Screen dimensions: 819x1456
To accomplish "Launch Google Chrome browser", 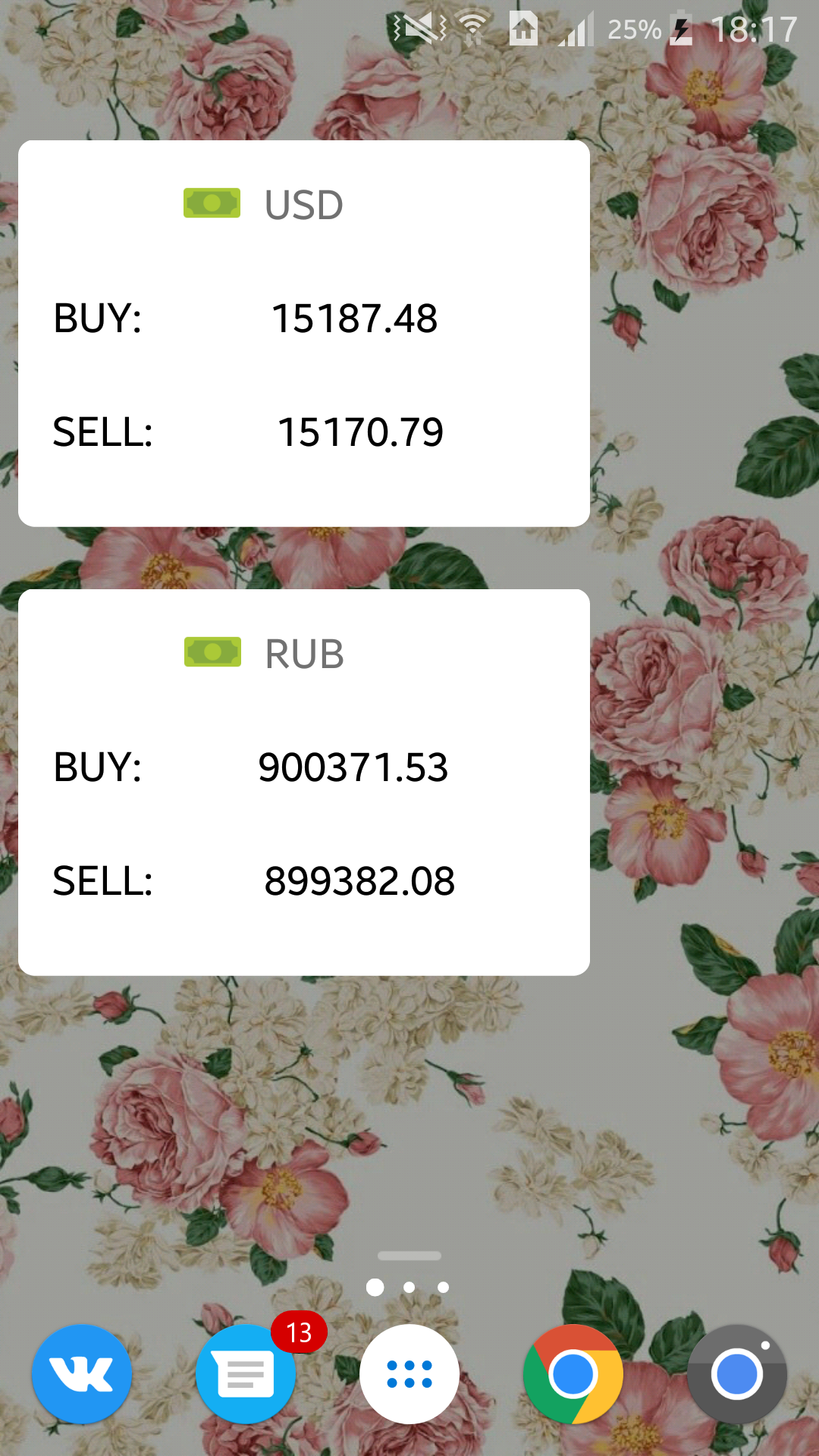I will tap(573, 1373).
